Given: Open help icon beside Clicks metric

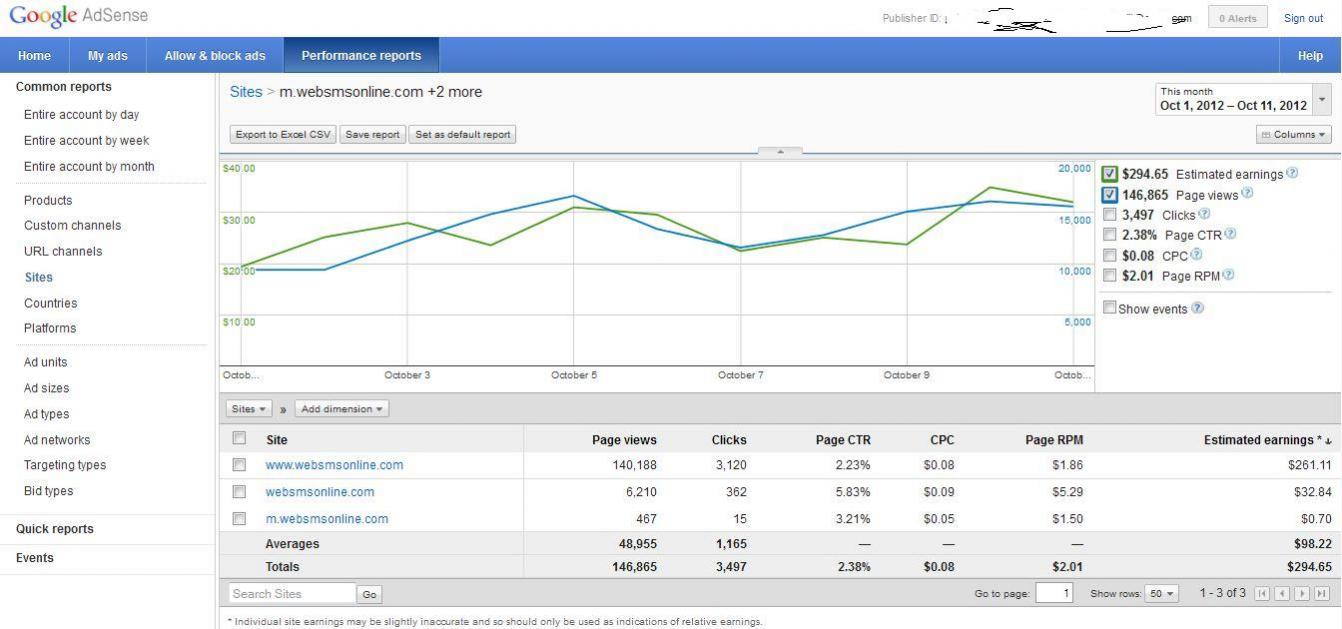Looking at the screenshot, I should click(1204, 214).
